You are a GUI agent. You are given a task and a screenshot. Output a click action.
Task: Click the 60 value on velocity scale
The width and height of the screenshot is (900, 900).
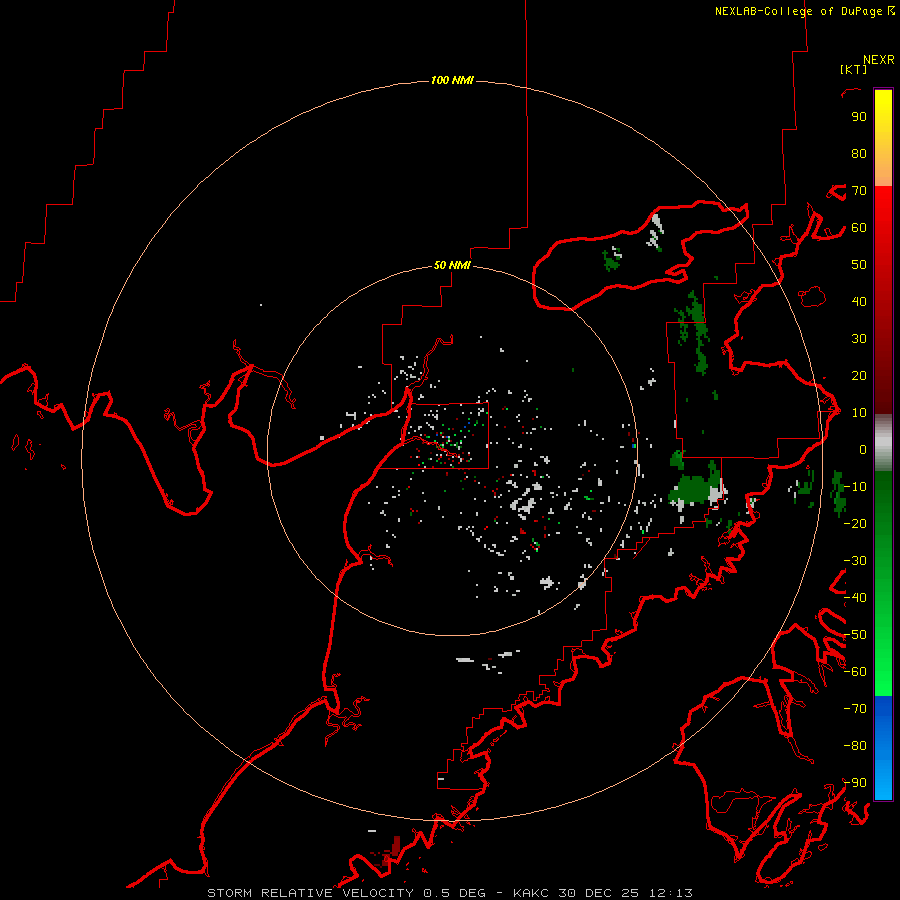[x=859, y=228]
